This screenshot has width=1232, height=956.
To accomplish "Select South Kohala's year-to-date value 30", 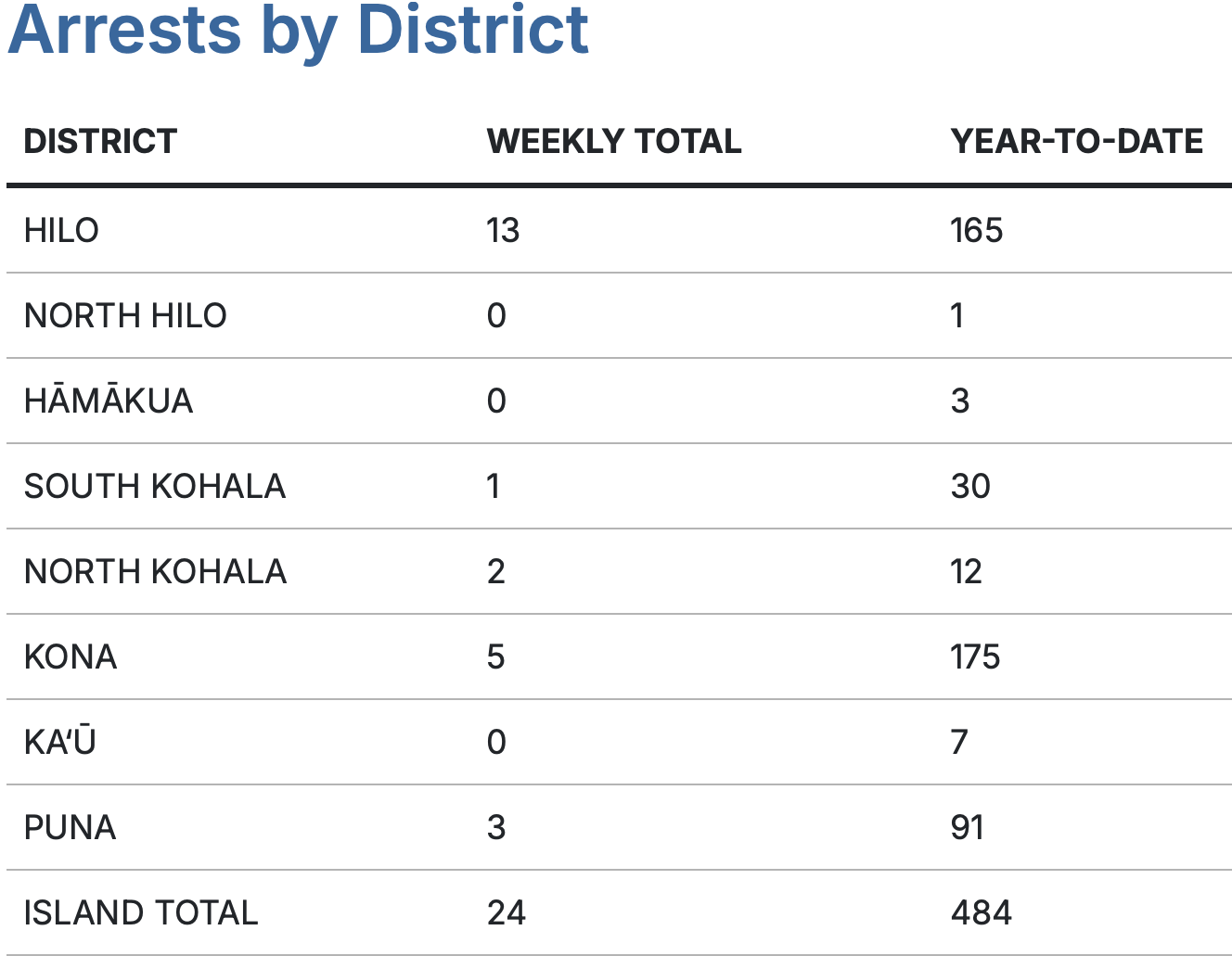I will 971,486.
